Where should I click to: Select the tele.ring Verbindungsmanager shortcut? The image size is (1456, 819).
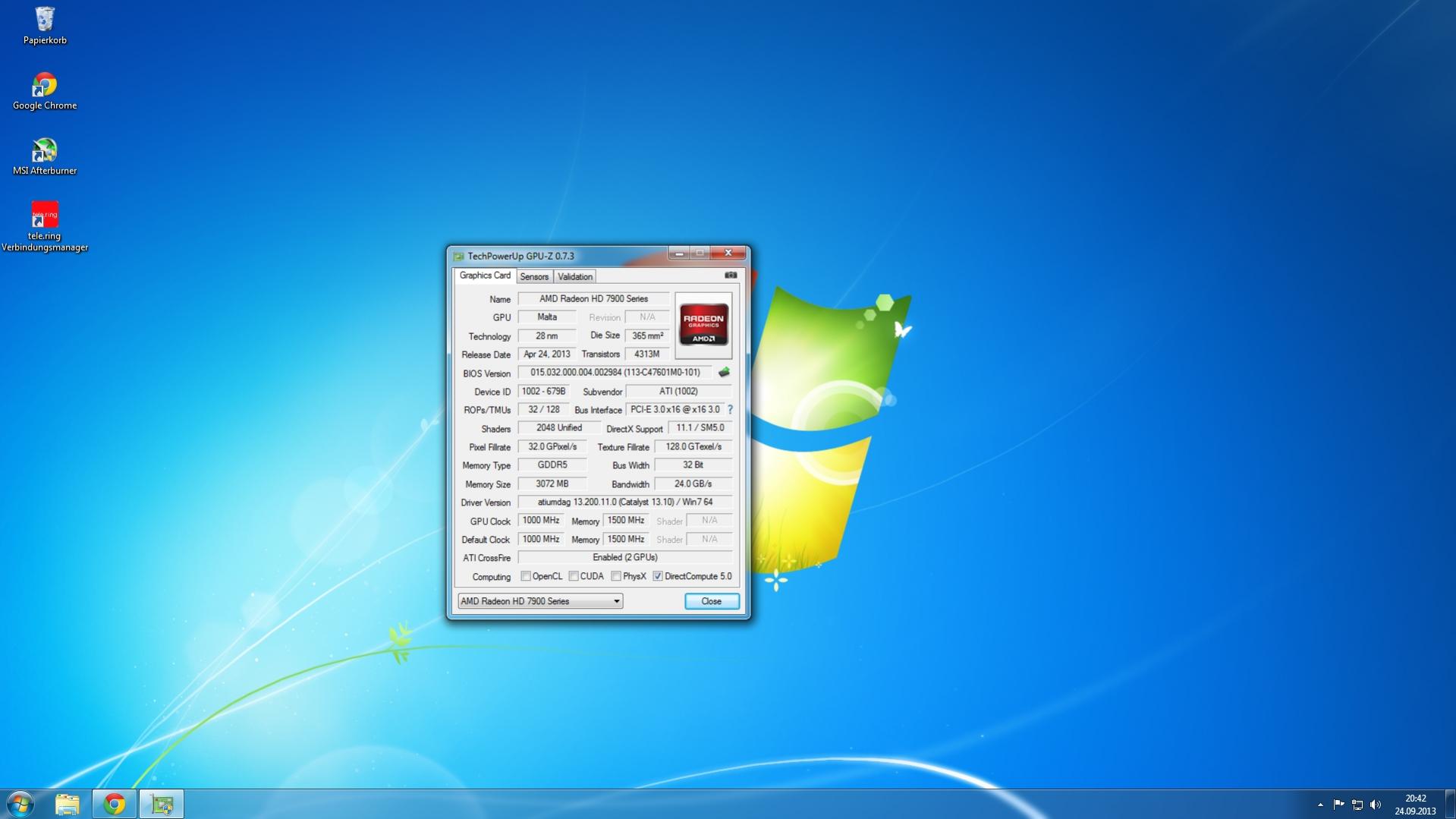click(45, 226)
